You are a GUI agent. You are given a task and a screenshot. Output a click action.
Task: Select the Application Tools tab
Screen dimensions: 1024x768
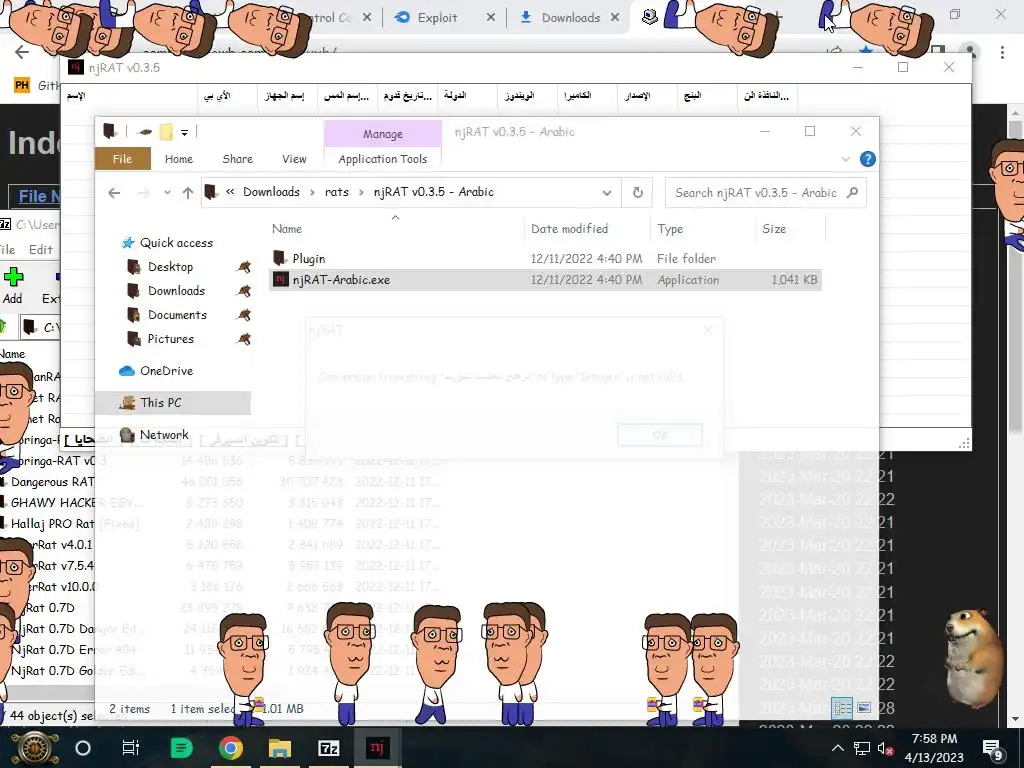pyautogui.click(x=383, y=159)
